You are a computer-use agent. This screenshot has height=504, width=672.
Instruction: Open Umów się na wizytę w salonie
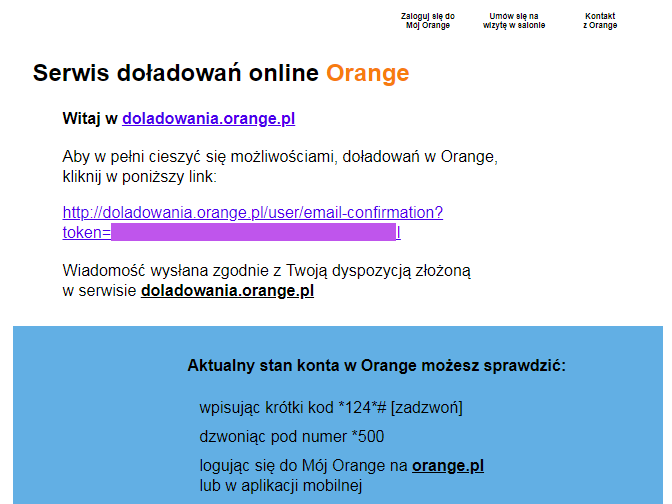click(514, 21)
